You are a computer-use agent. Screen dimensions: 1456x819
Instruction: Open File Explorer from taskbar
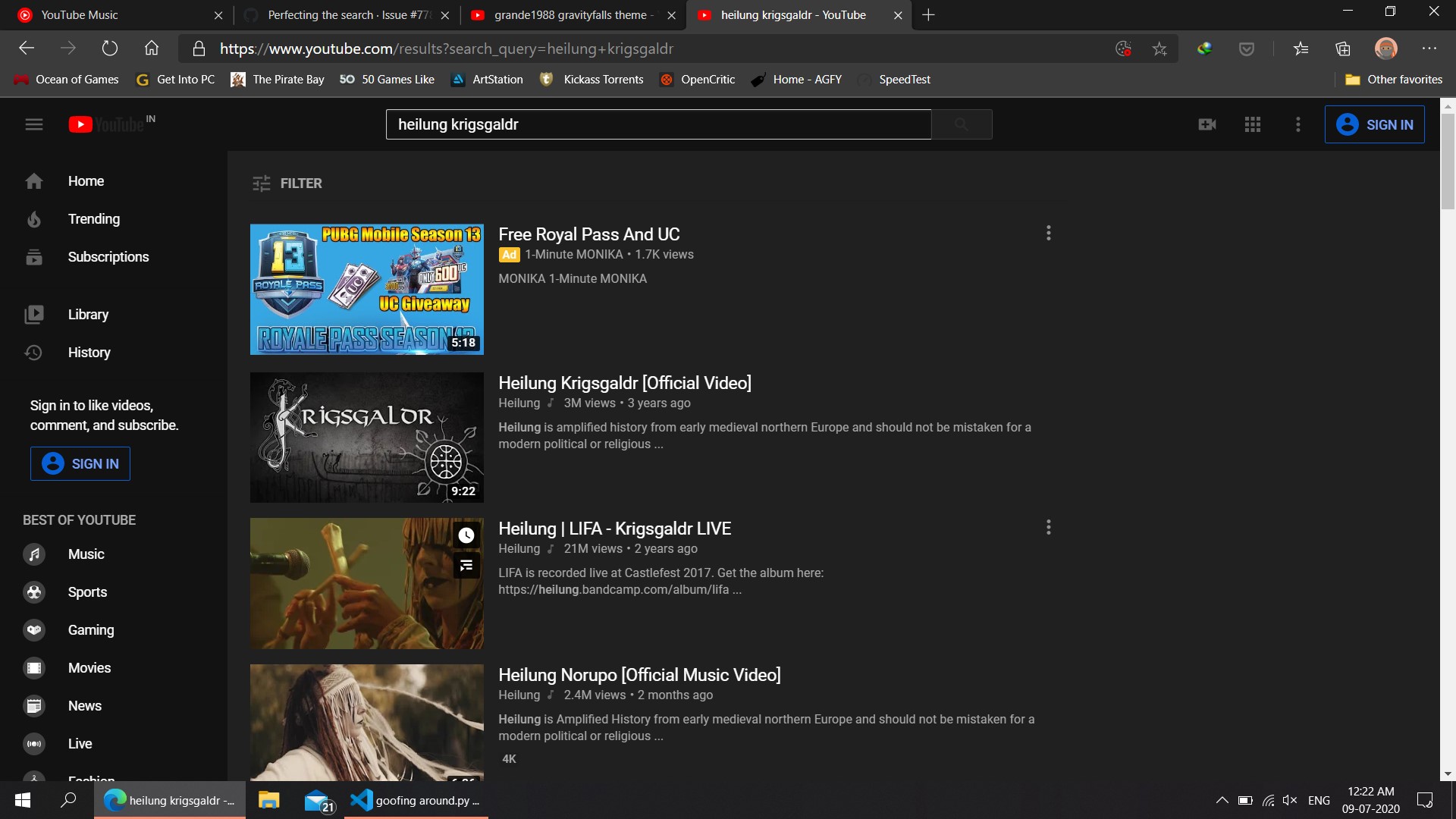point(269,800)
